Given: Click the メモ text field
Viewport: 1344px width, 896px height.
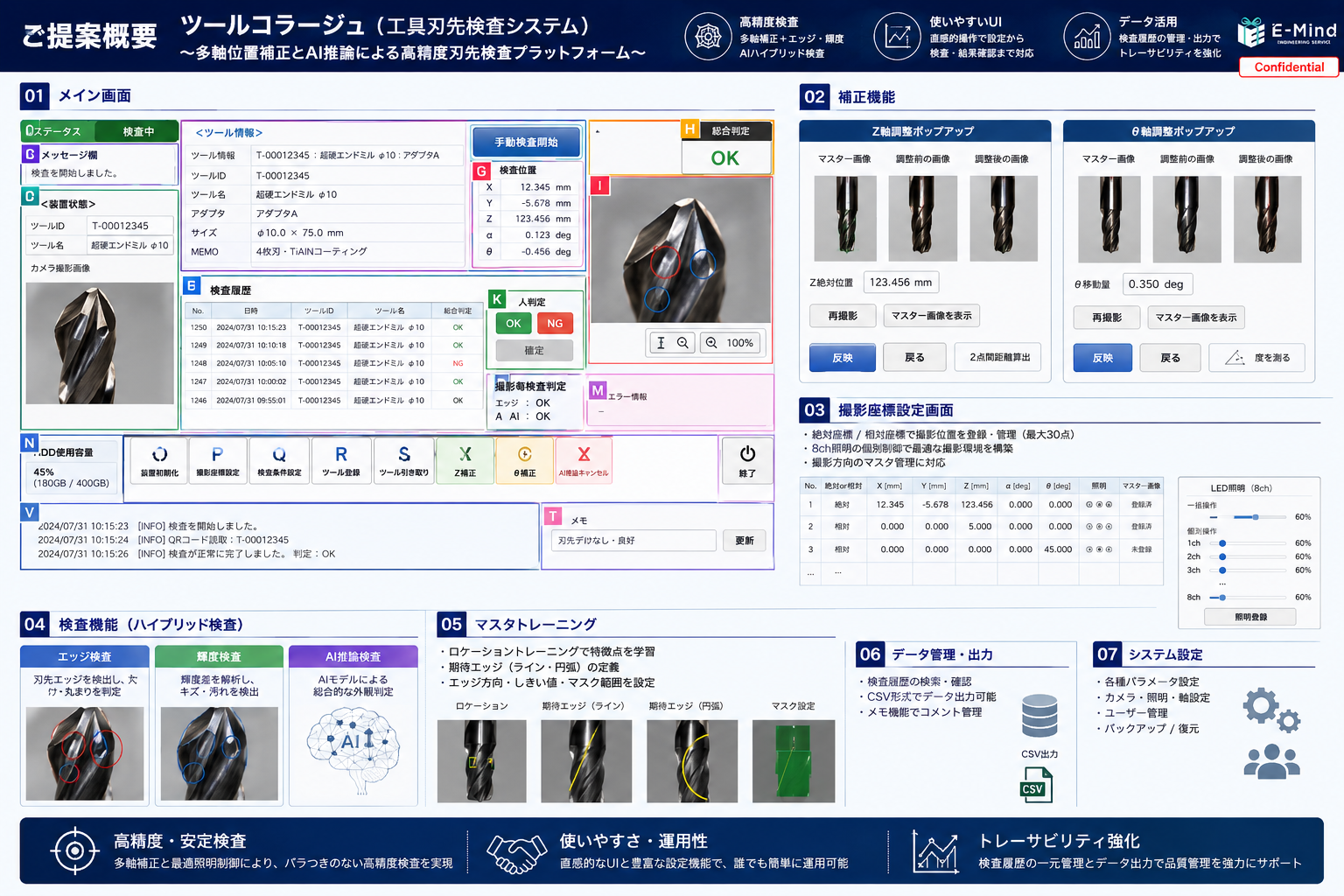Looking at the screenshot, I should (x=633, y=541).
